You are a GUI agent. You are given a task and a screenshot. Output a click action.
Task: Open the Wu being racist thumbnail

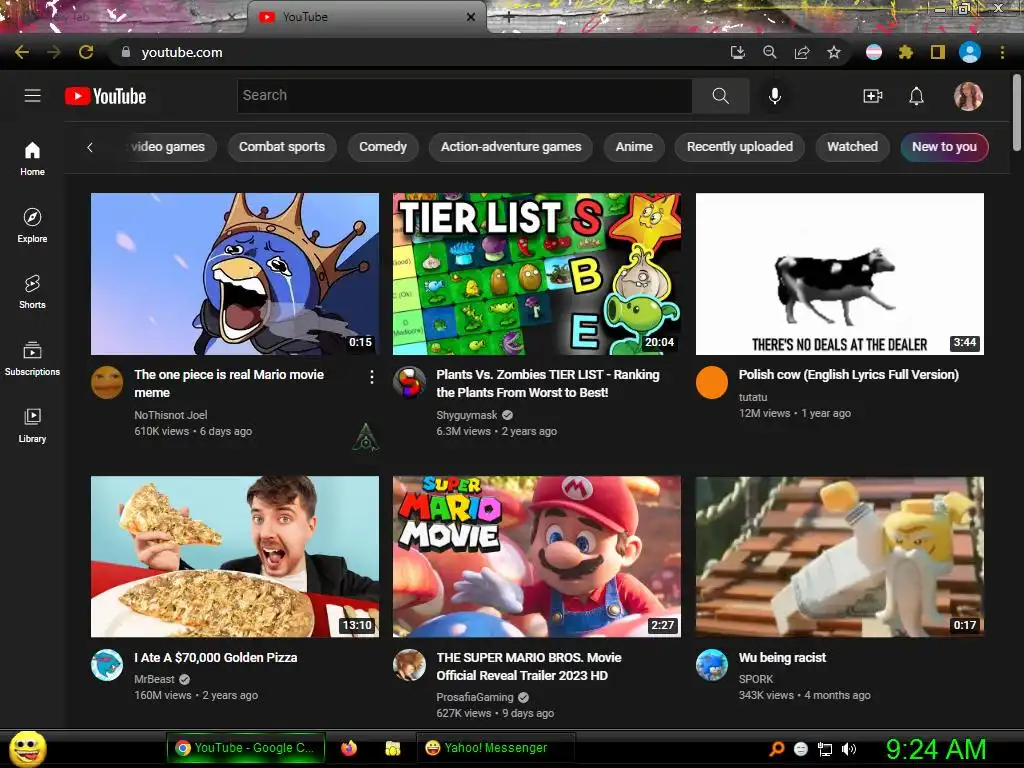coord(840,556)
